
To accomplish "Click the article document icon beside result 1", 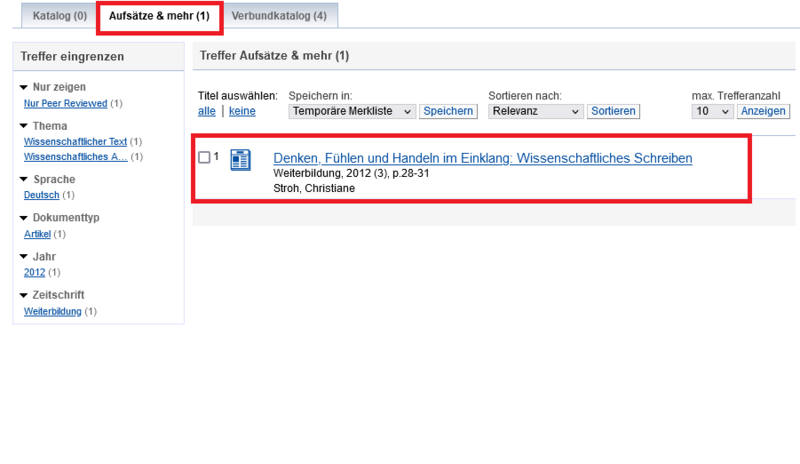I will [240, 160].
